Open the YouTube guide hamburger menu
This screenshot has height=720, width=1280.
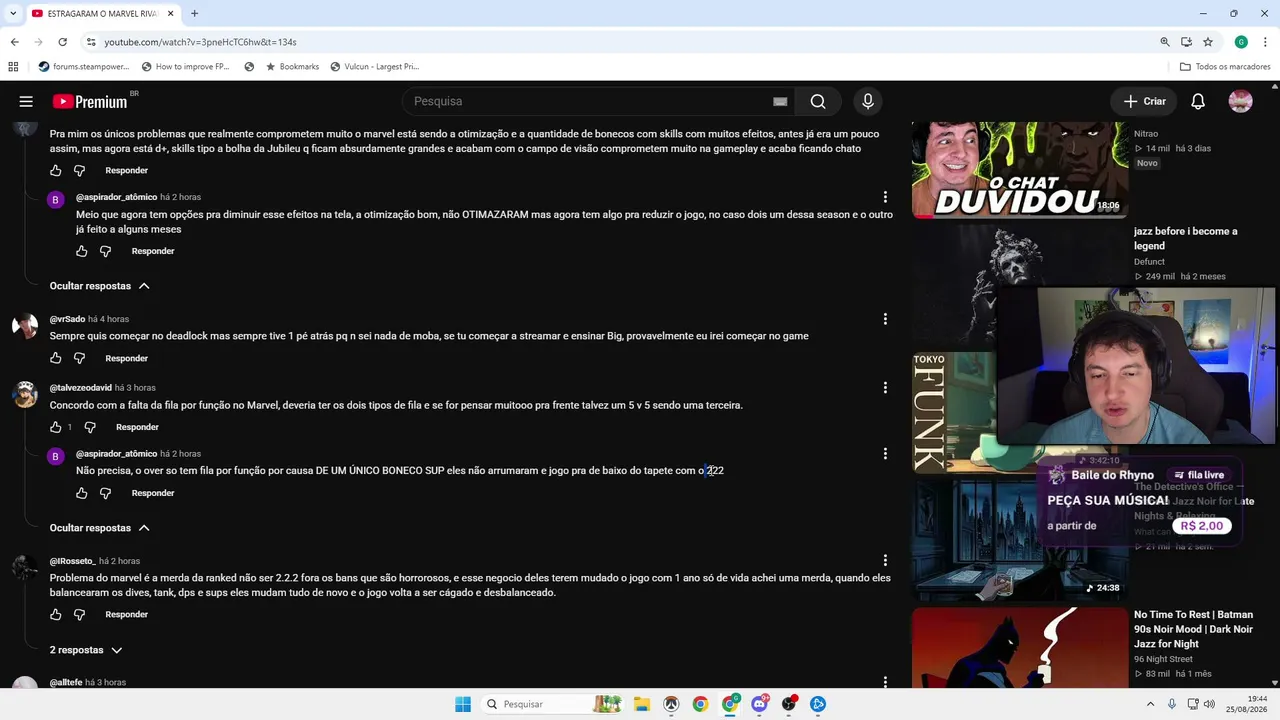pos(26,101)
